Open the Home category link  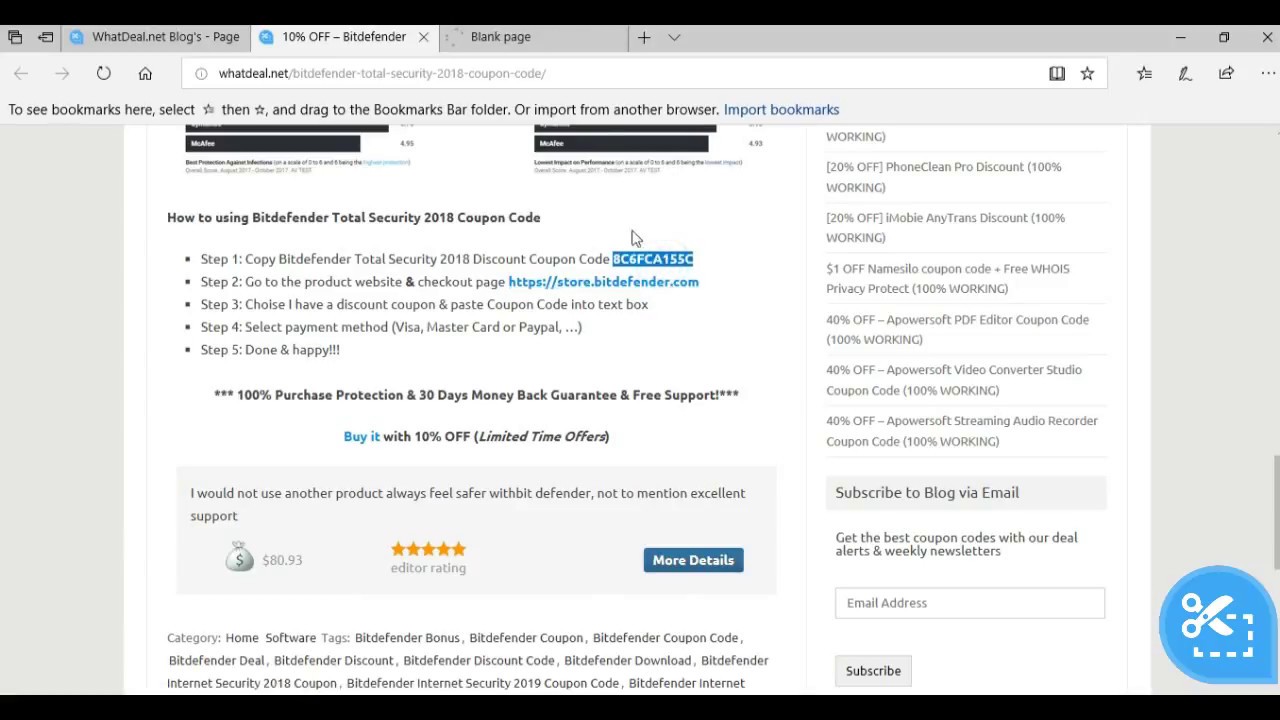pos(241,638)
